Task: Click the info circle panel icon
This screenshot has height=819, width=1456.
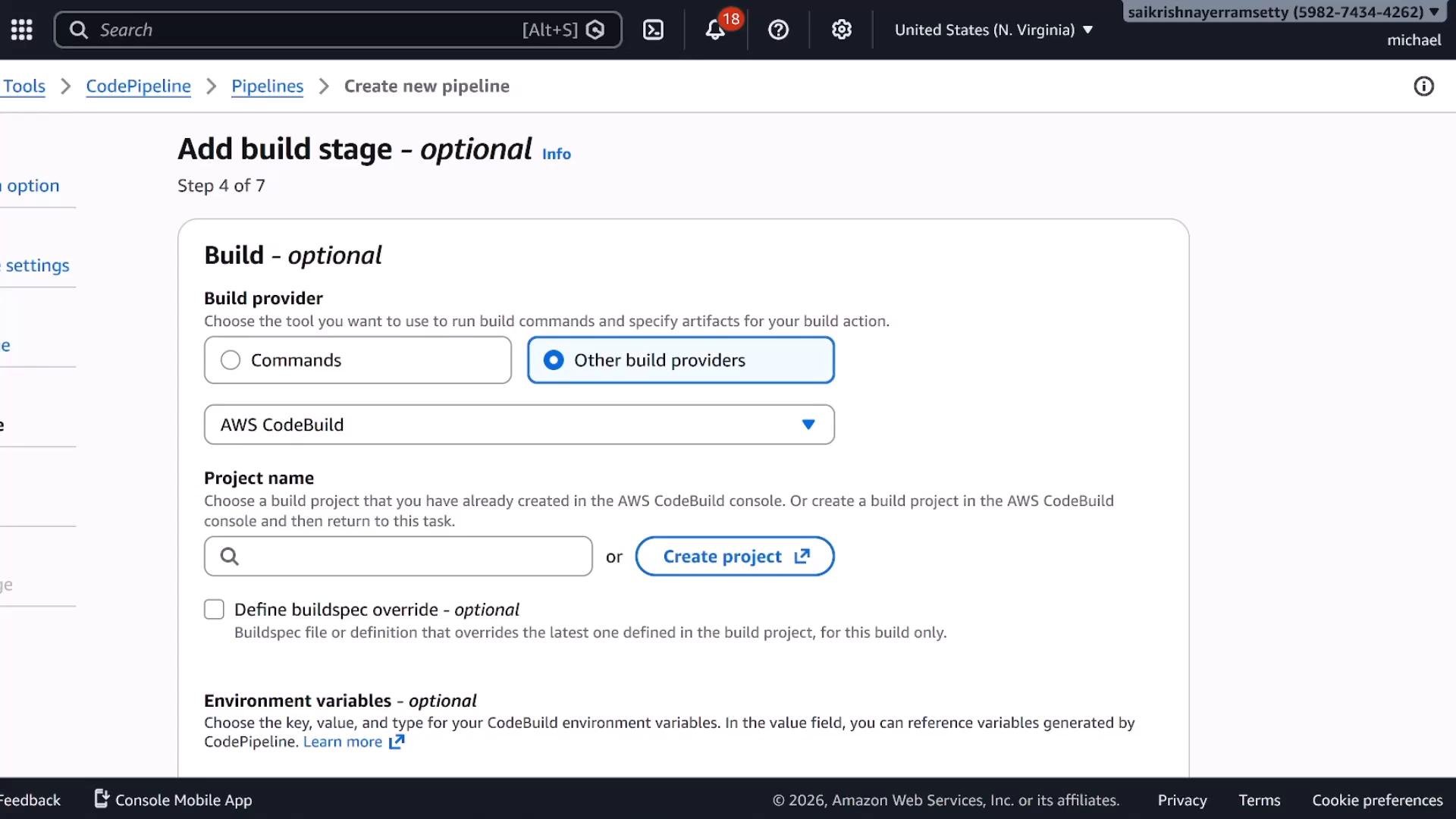Action: [x=1423, y=86]
